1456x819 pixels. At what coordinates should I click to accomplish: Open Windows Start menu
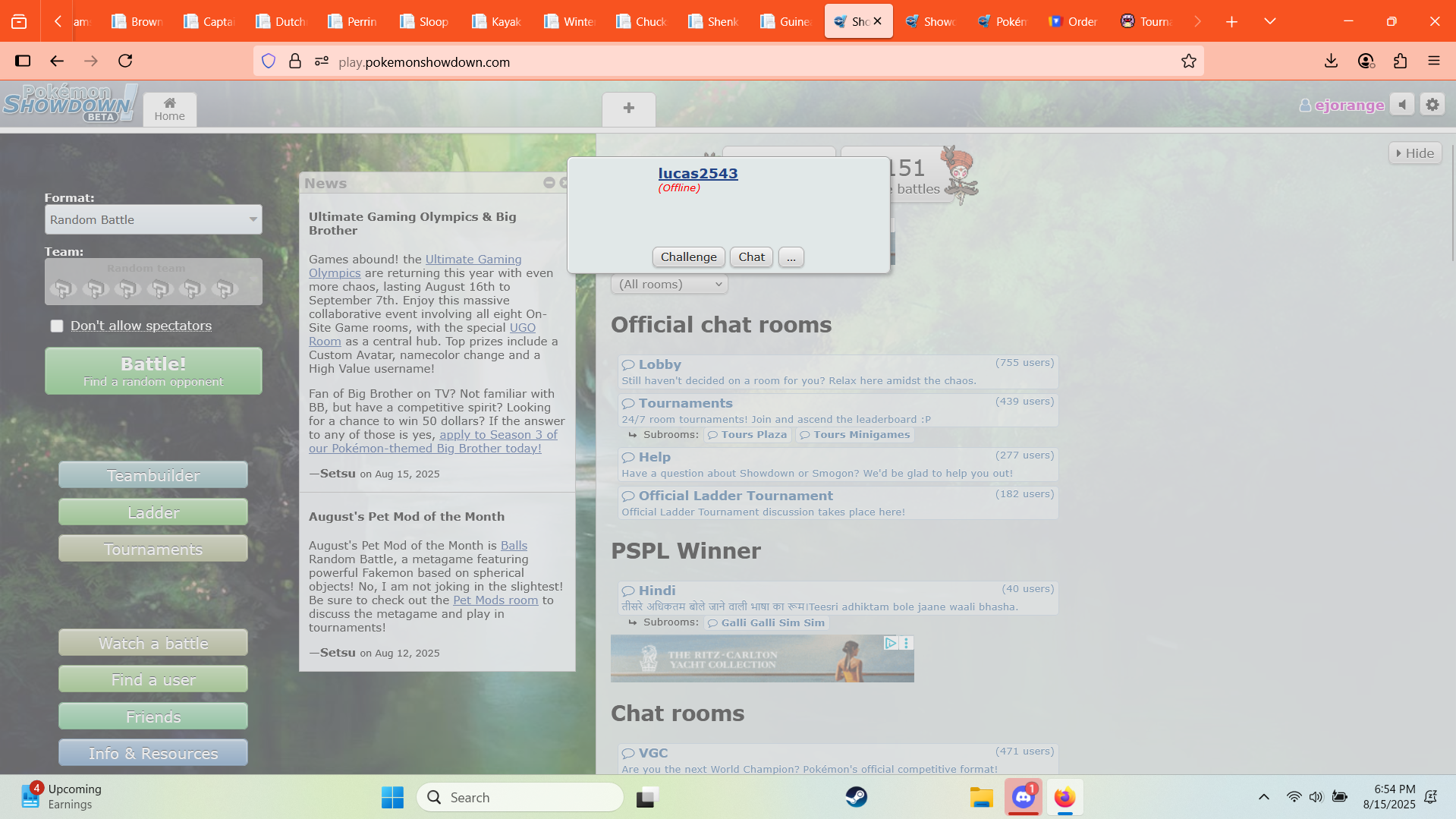[392, 797]
